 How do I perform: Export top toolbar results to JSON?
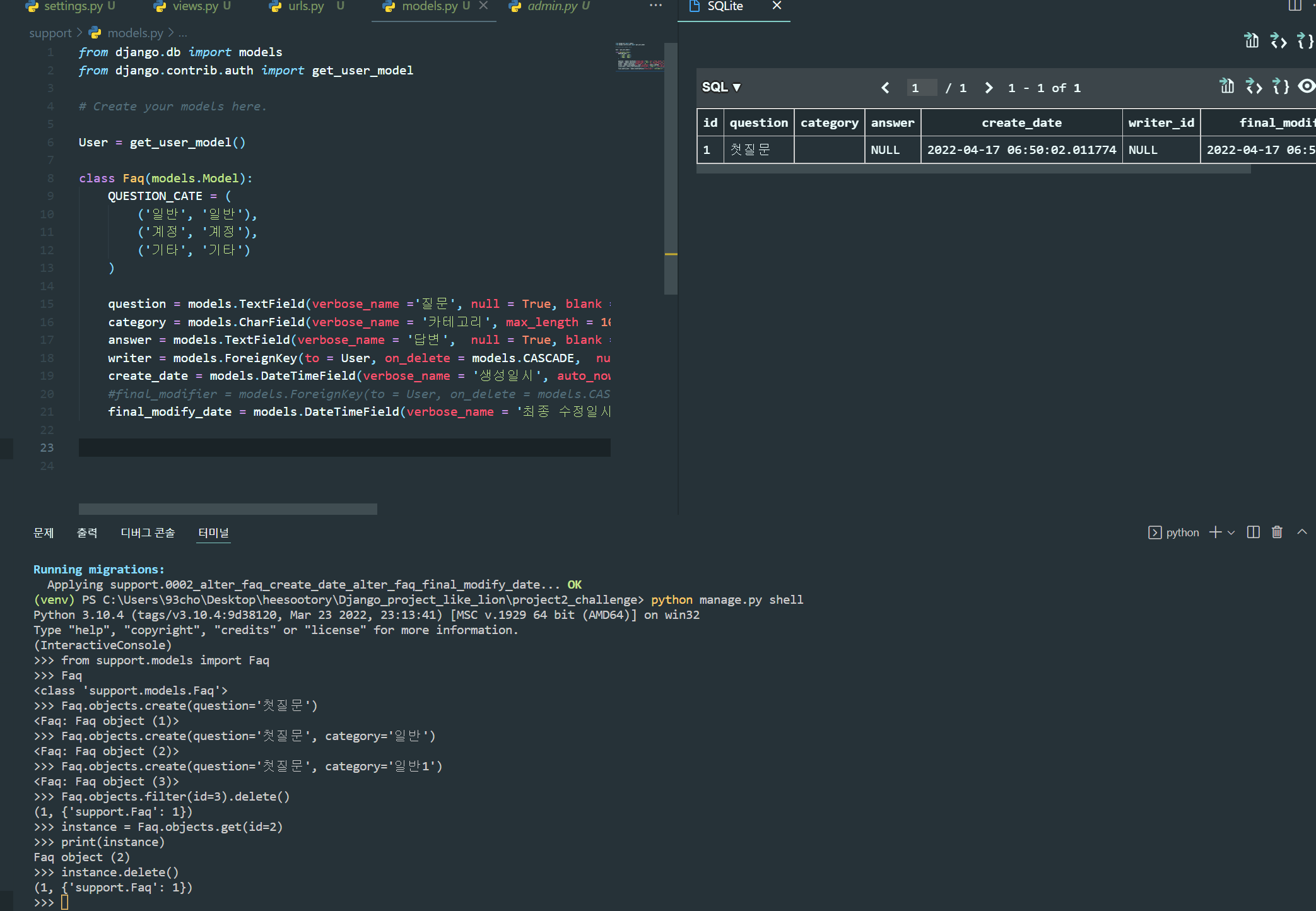[1305, 41]
